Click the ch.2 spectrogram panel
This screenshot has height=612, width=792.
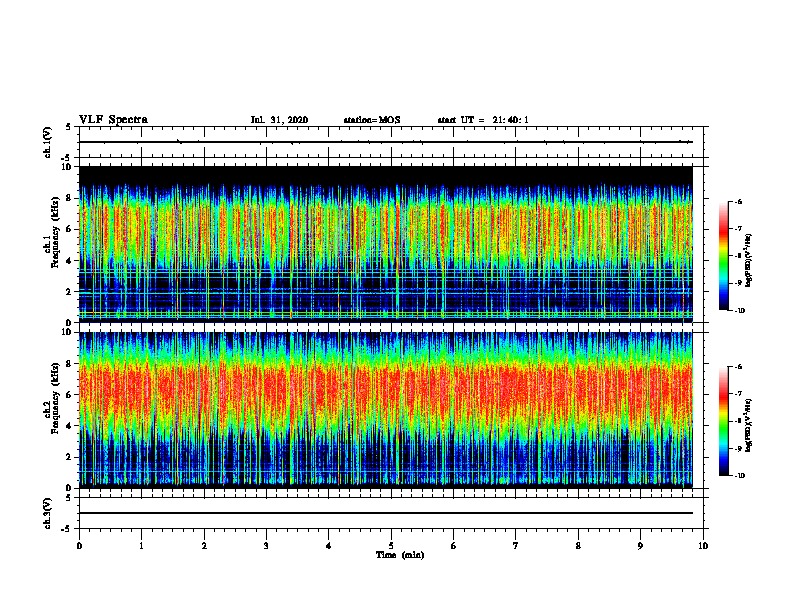click(386, 410)
